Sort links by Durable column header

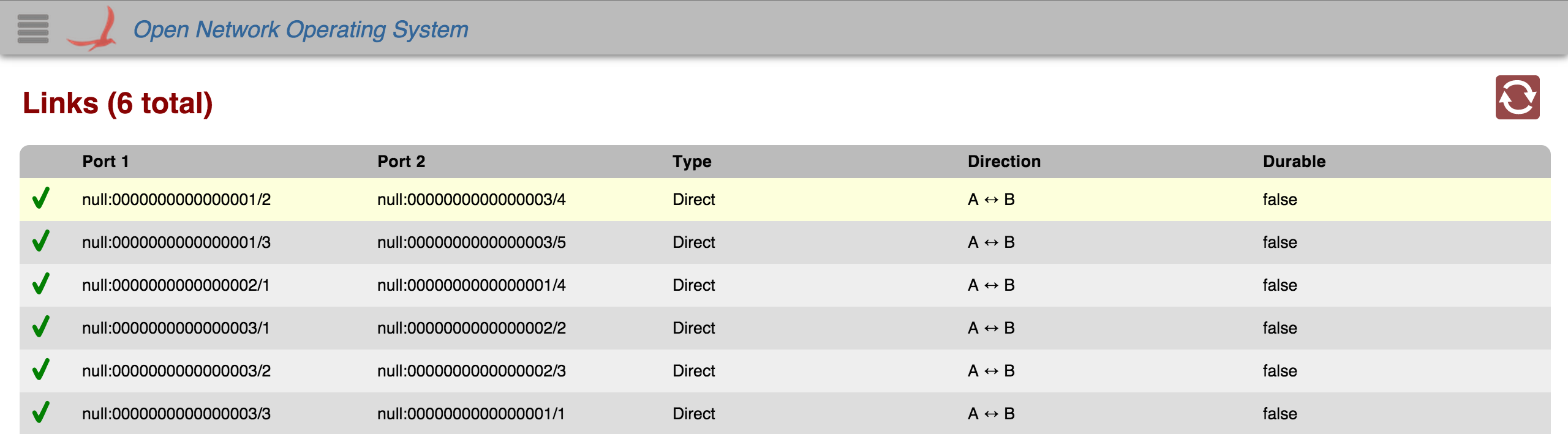1294,162
